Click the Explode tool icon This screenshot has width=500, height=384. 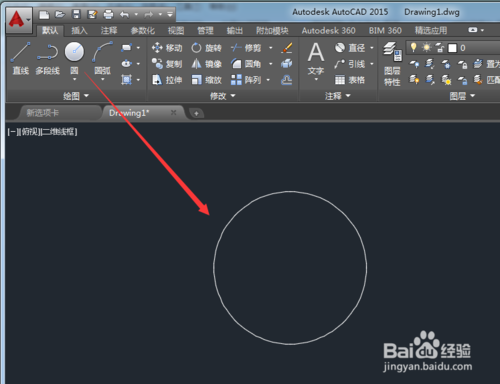pos(287,63)
